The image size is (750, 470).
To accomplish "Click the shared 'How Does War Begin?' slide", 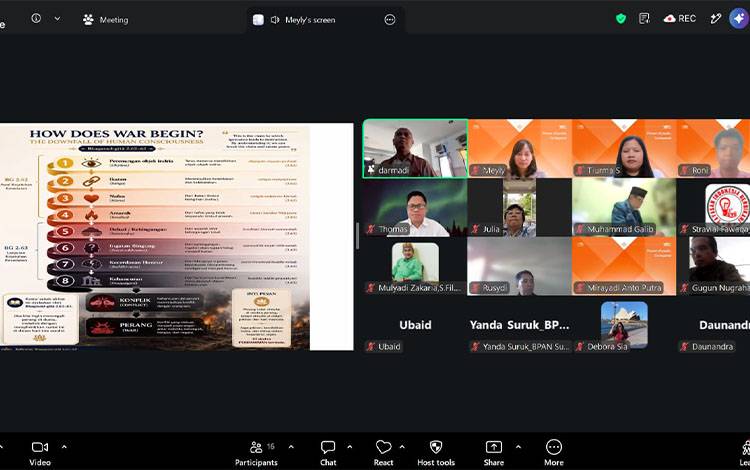I will click(176, 237).
